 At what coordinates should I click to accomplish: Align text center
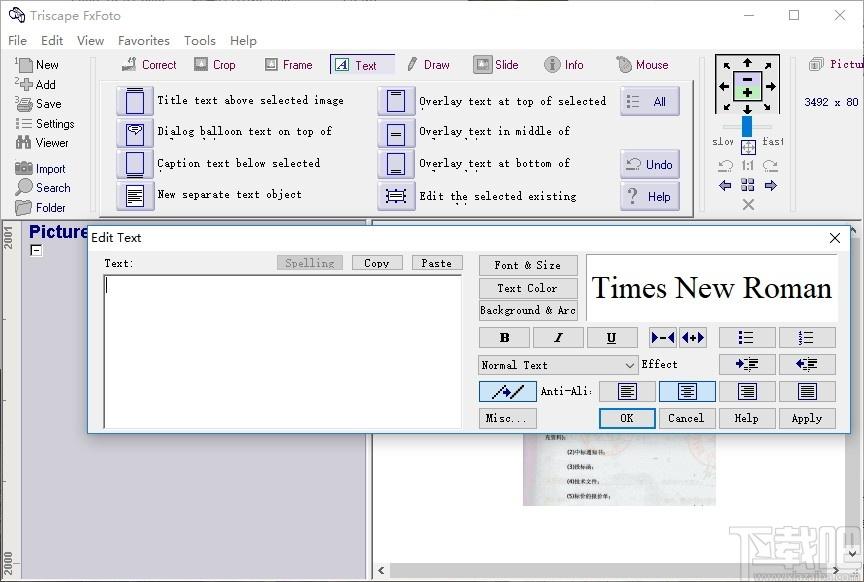pyautogui.click(x=687, y=392)
